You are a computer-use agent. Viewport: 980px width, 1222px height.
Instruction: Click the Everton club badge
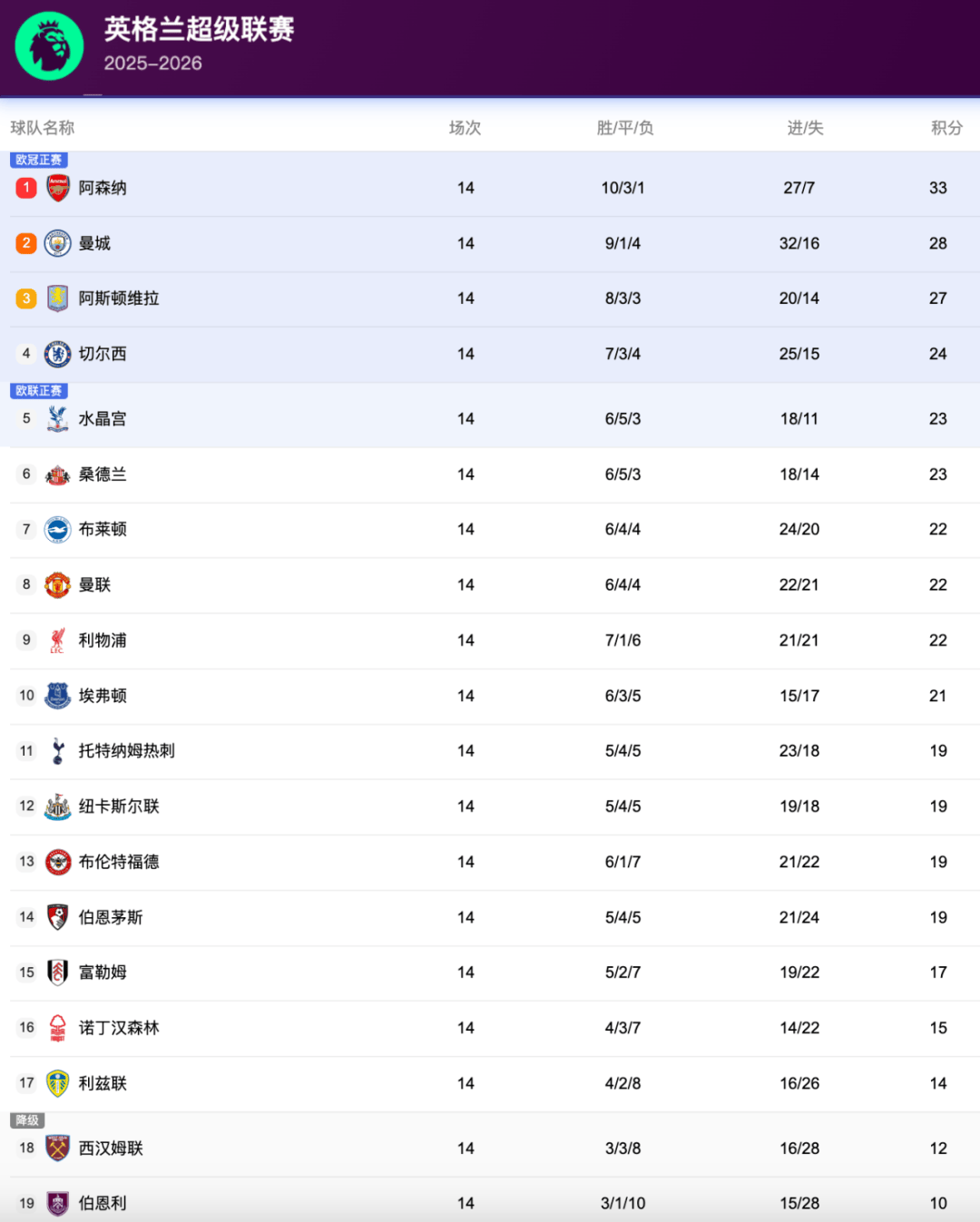coord(58,696)
